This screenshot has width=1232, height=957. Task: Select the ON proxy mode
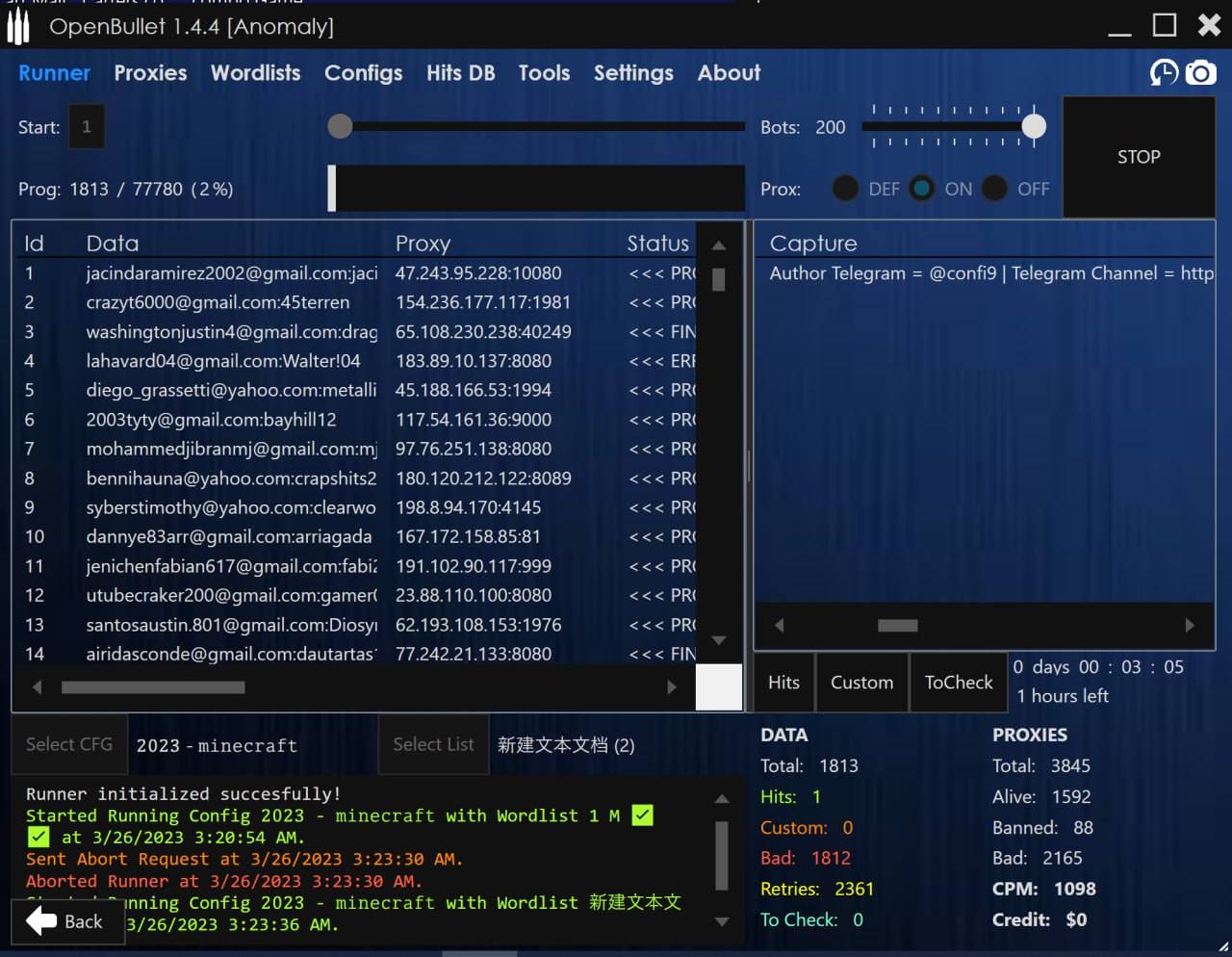tap(921, 189)
